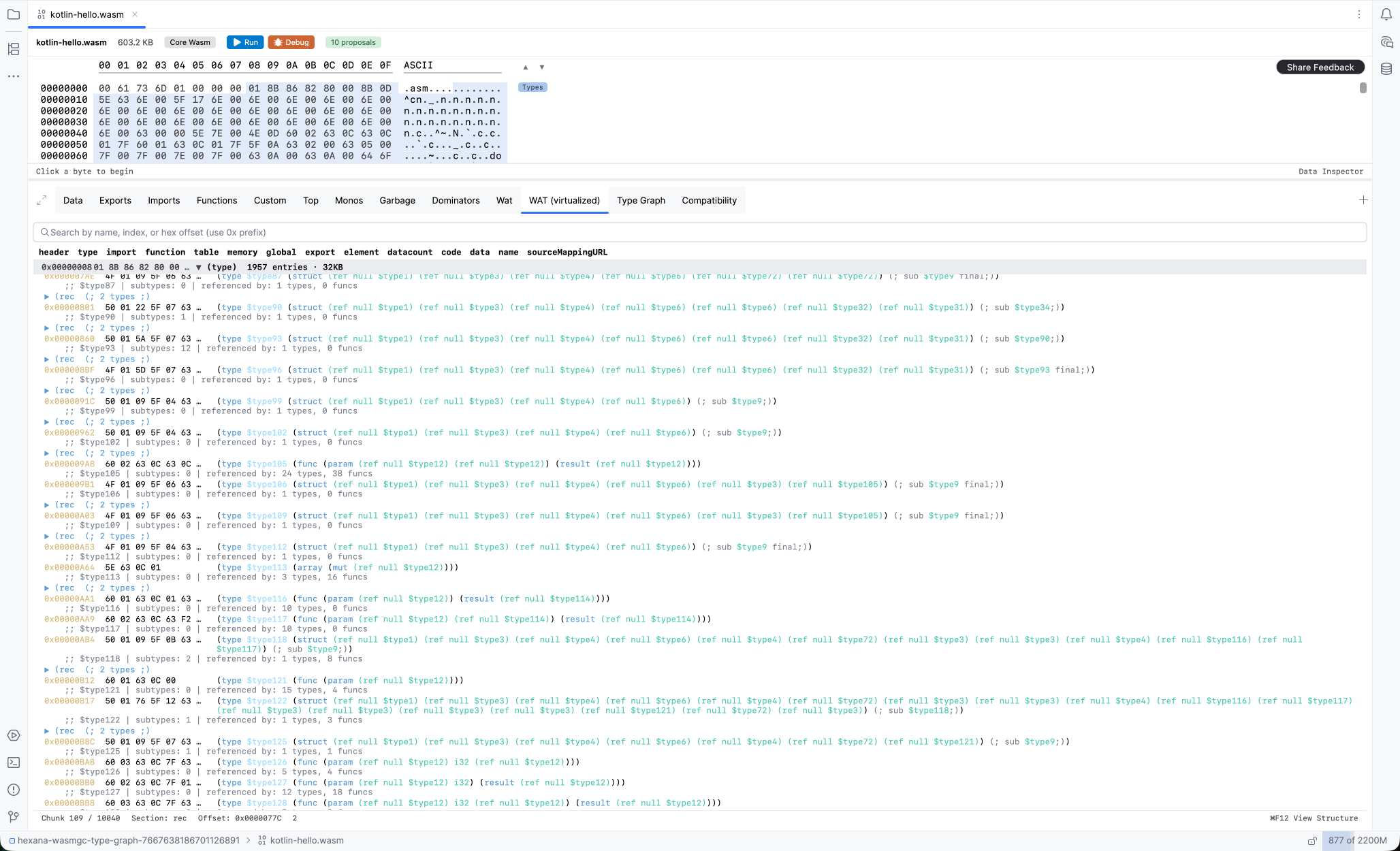Open the Terminal tool window icon

pos(14,762)
